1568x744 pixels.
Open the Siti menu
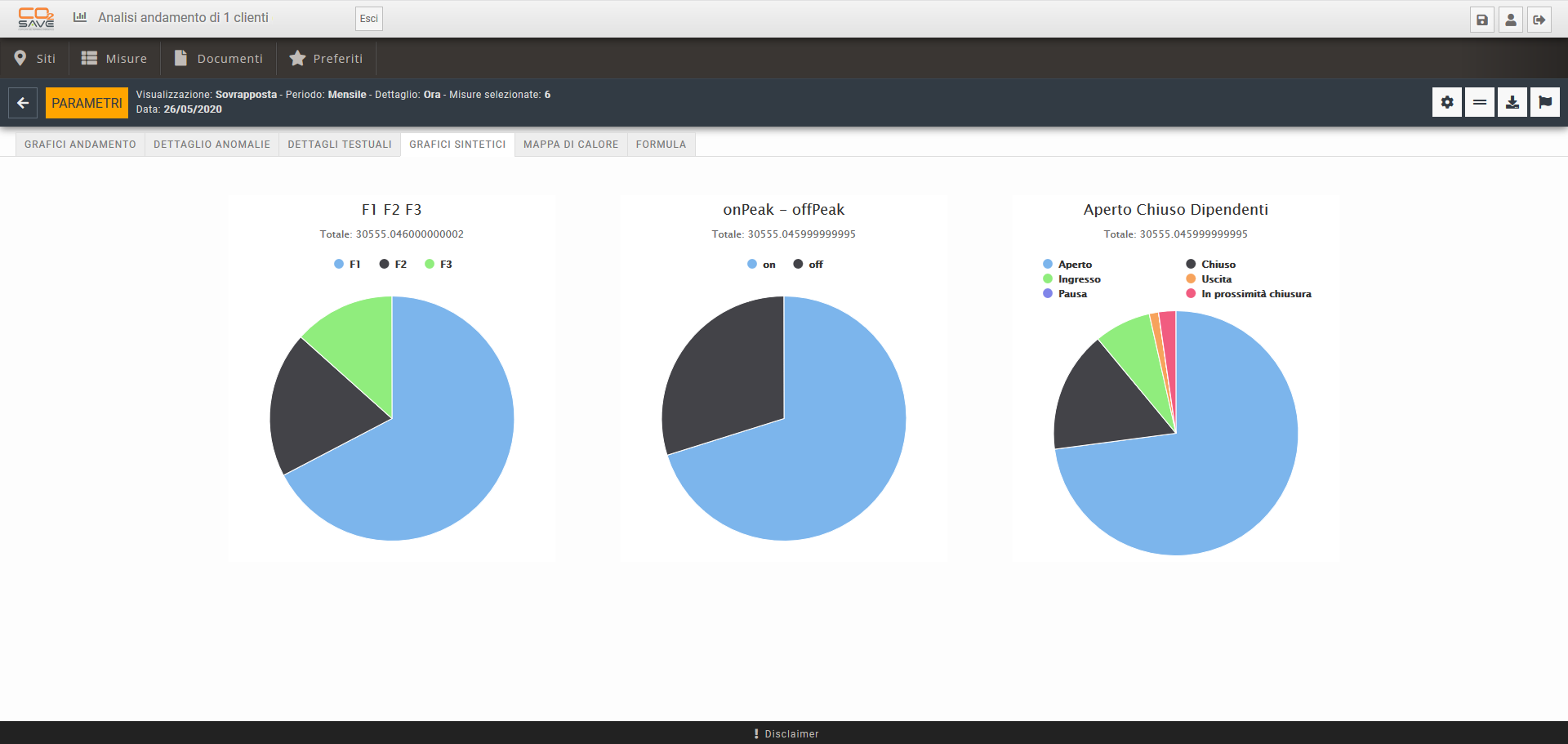[35, 58]
